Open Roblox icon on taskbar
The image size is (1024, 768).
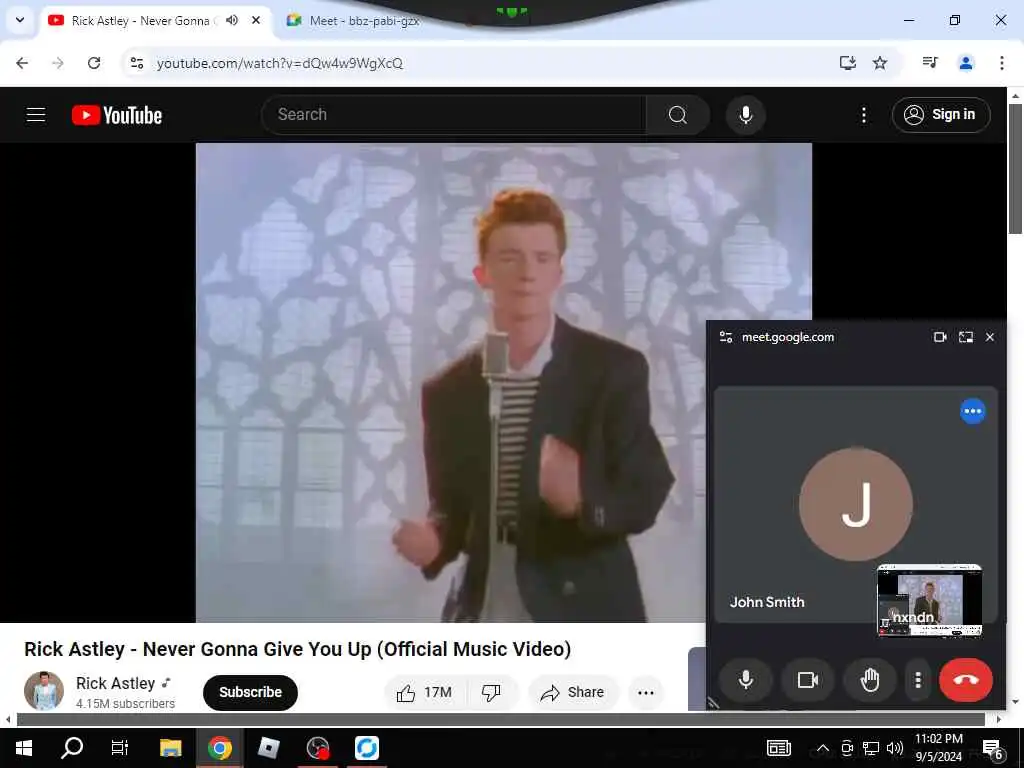268,748
